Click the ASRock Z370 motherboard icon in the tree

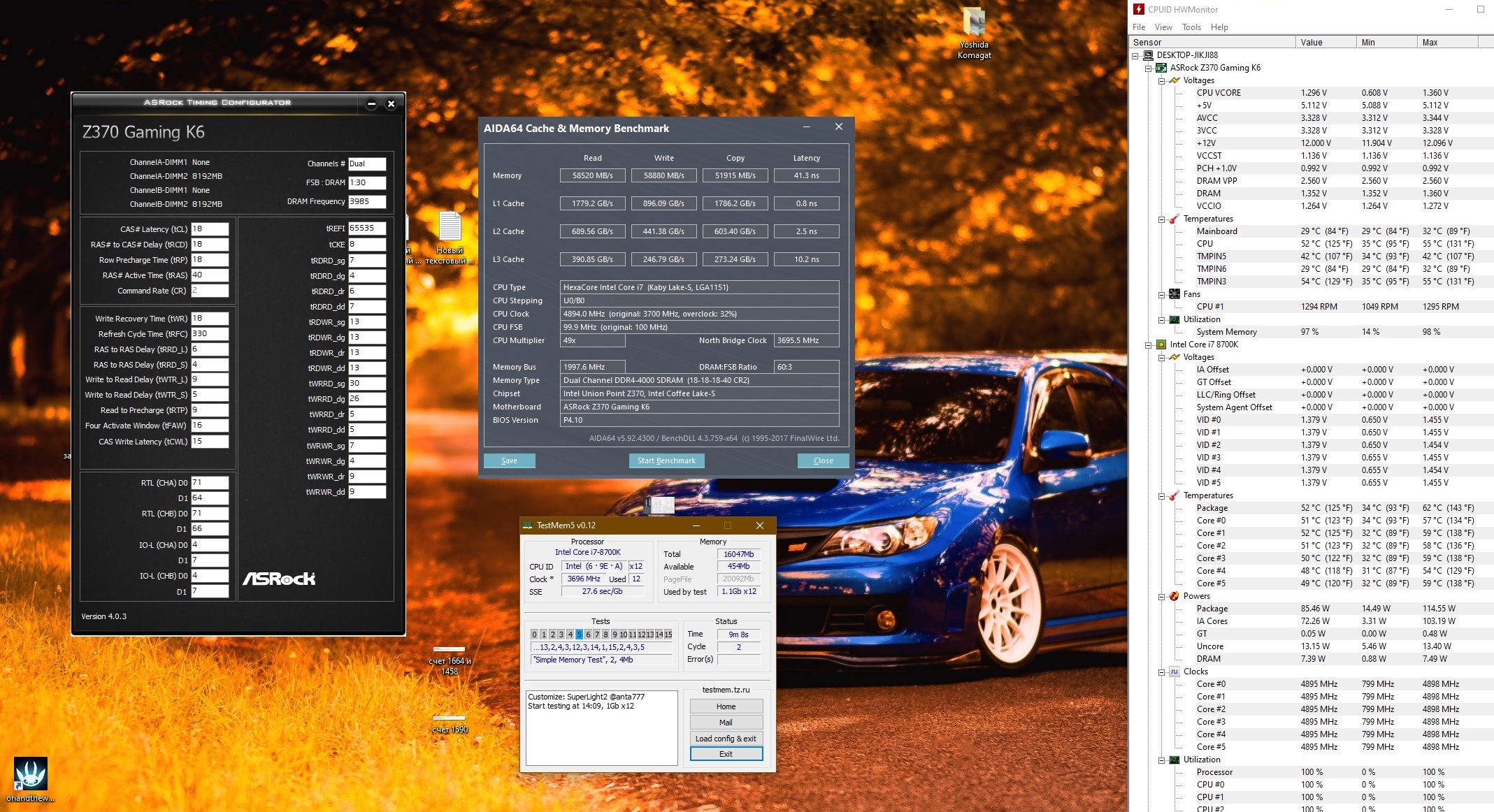[1161, 68]
